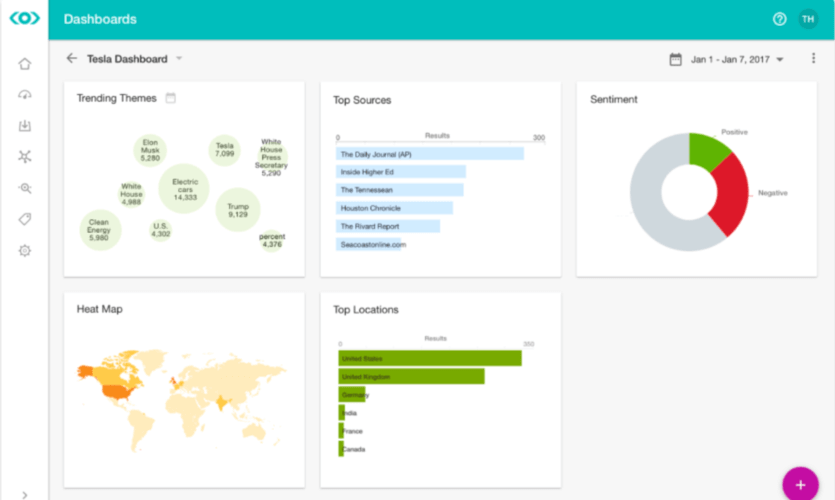This screenshot has width=835, height=500.
Task: Select White House Press Secretary bubble
Action: tap(271, 157)
